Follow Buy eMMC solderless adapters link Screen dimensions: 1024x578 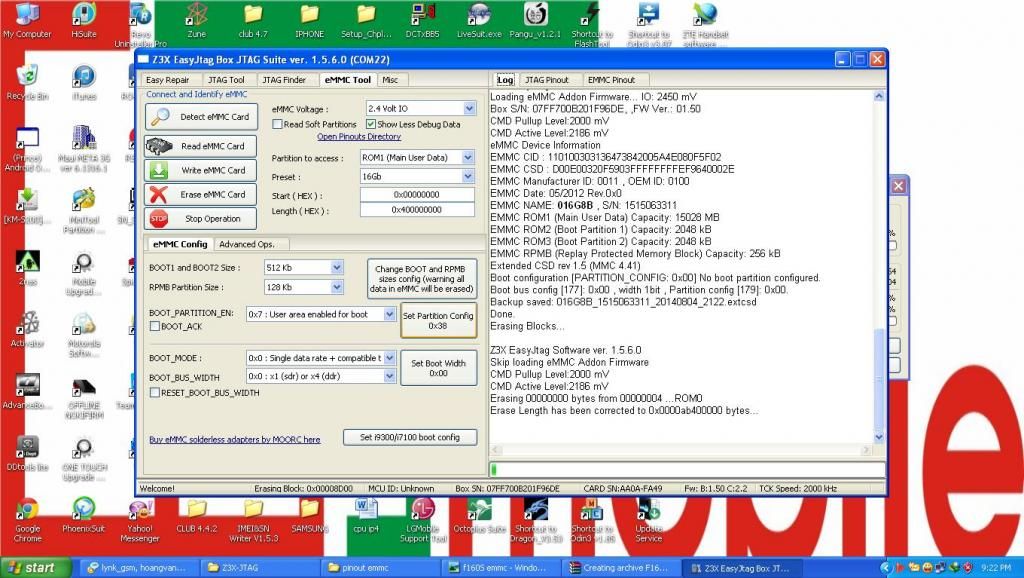click(235, 440)
